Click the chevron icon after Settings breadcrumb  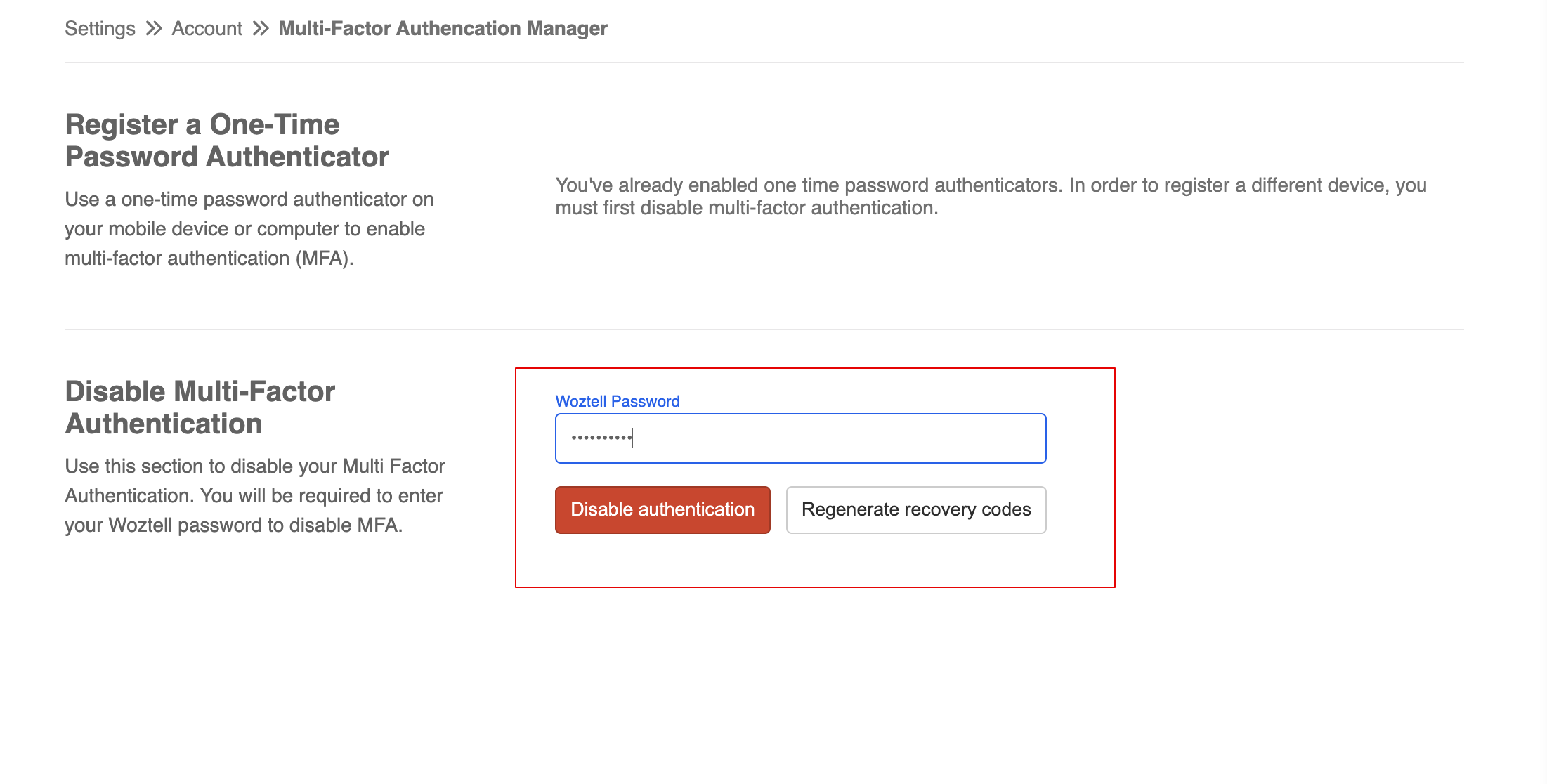pyautogui.click(x=155, y=28)
